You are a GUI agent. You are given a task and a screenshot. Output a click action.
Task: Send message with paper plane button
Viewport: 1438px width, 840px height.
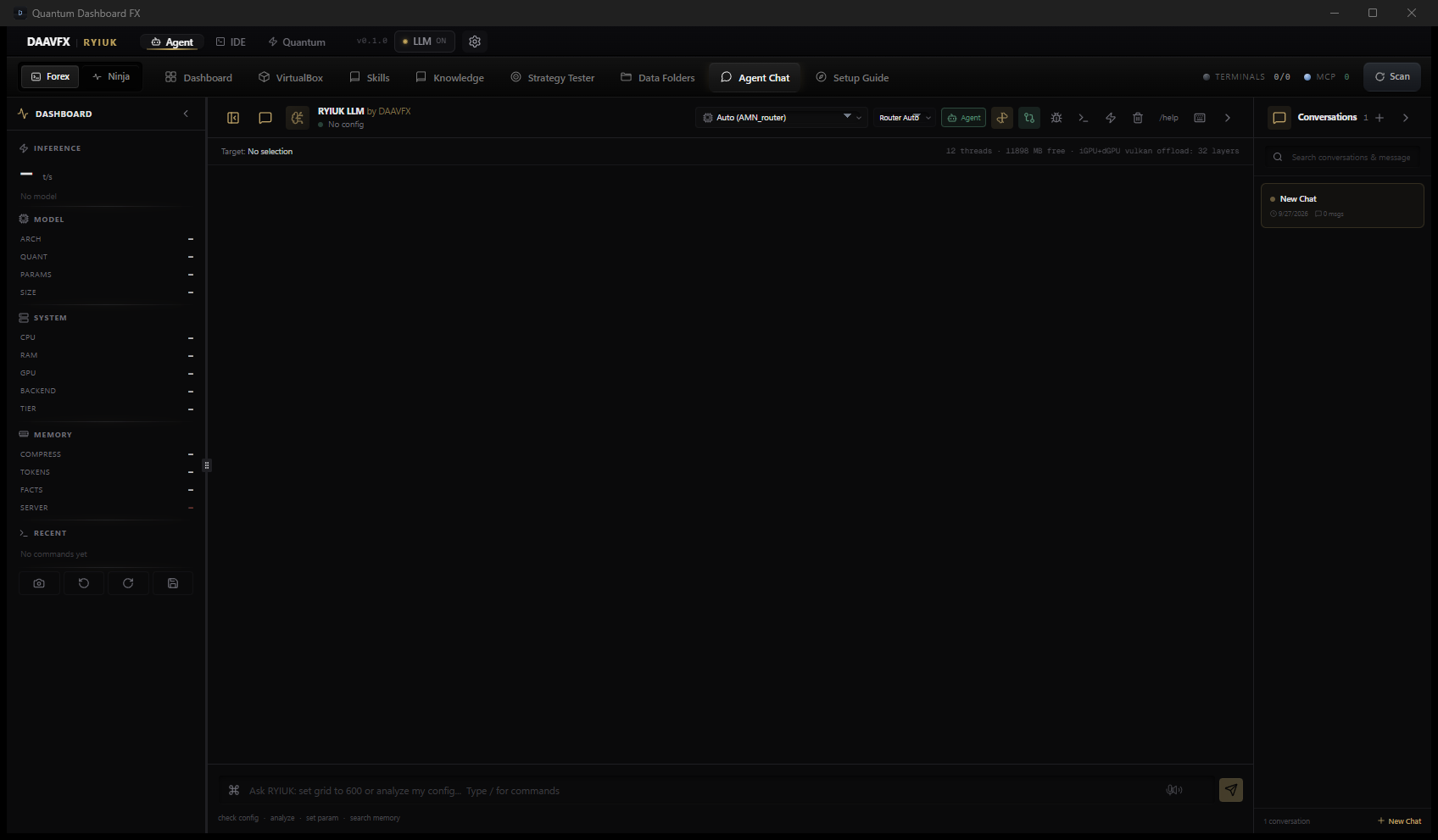pyautogui.click(x=1231, y=790)
